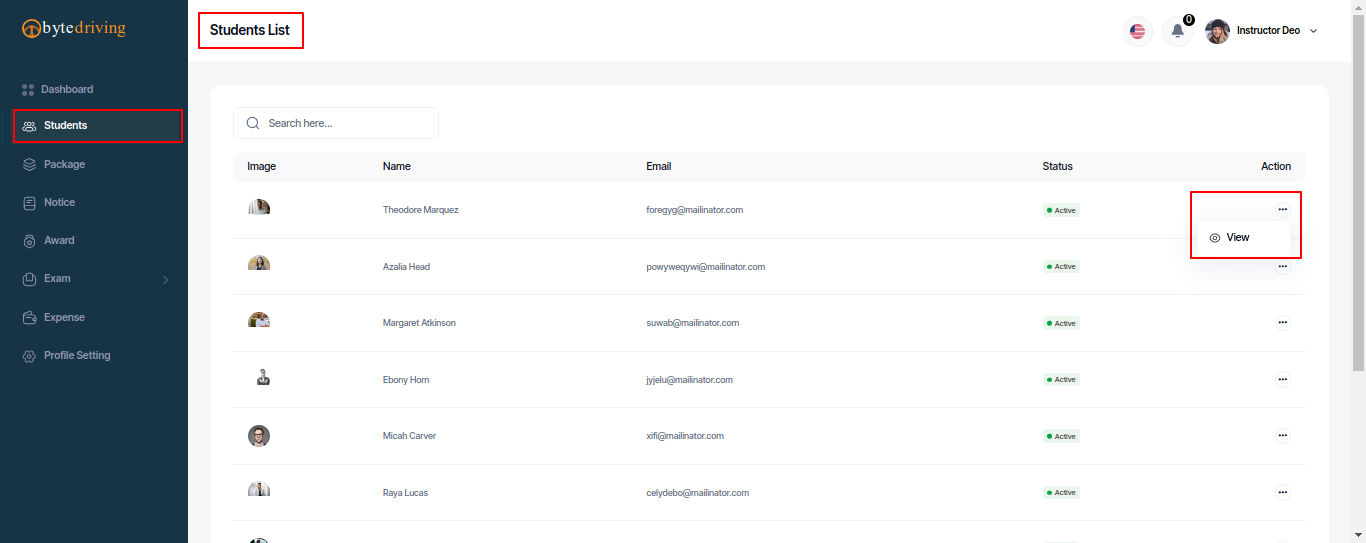Viewport: 1366px width, 543px height.
Task: Click email jyjelu@mailinator.com
Action: tap(689, 380)
